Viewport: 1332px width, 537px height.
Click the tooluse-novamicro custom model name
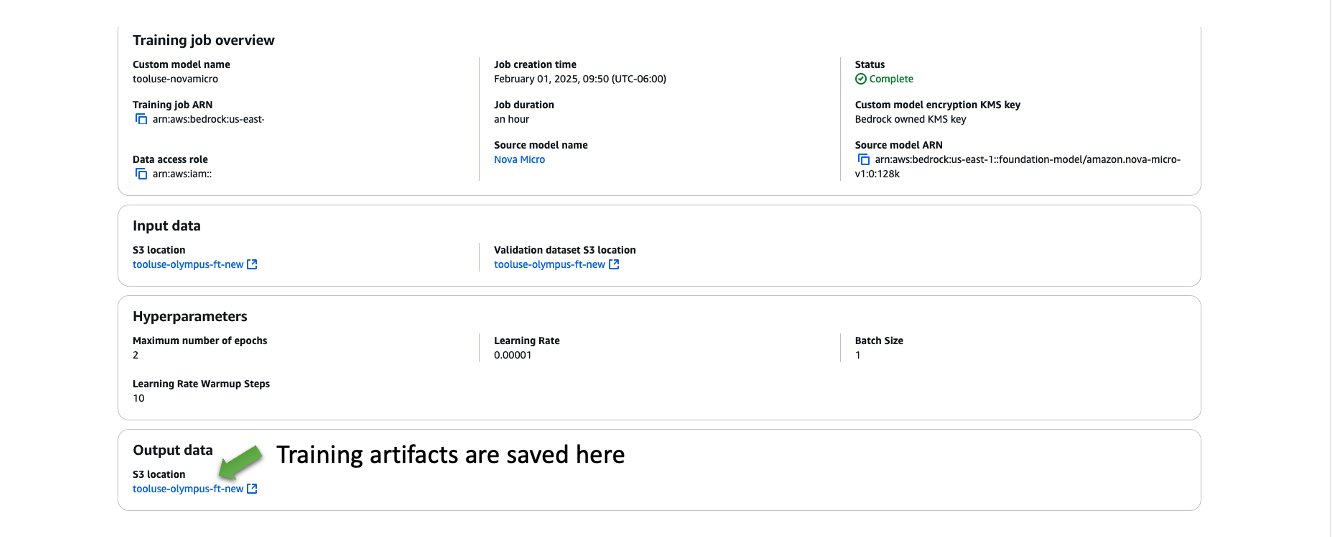175,79
